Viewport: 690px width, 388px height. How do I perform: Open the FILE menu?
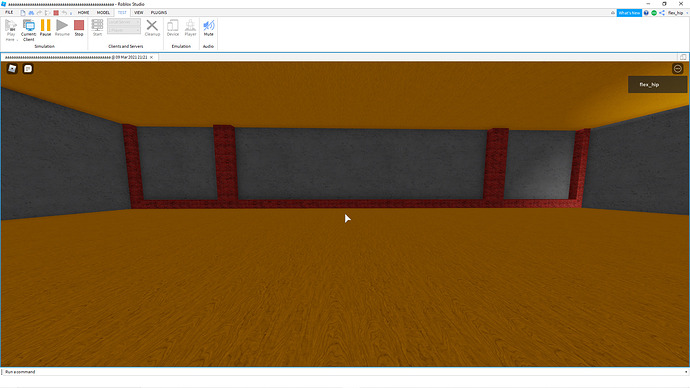(x=9, y=13)
